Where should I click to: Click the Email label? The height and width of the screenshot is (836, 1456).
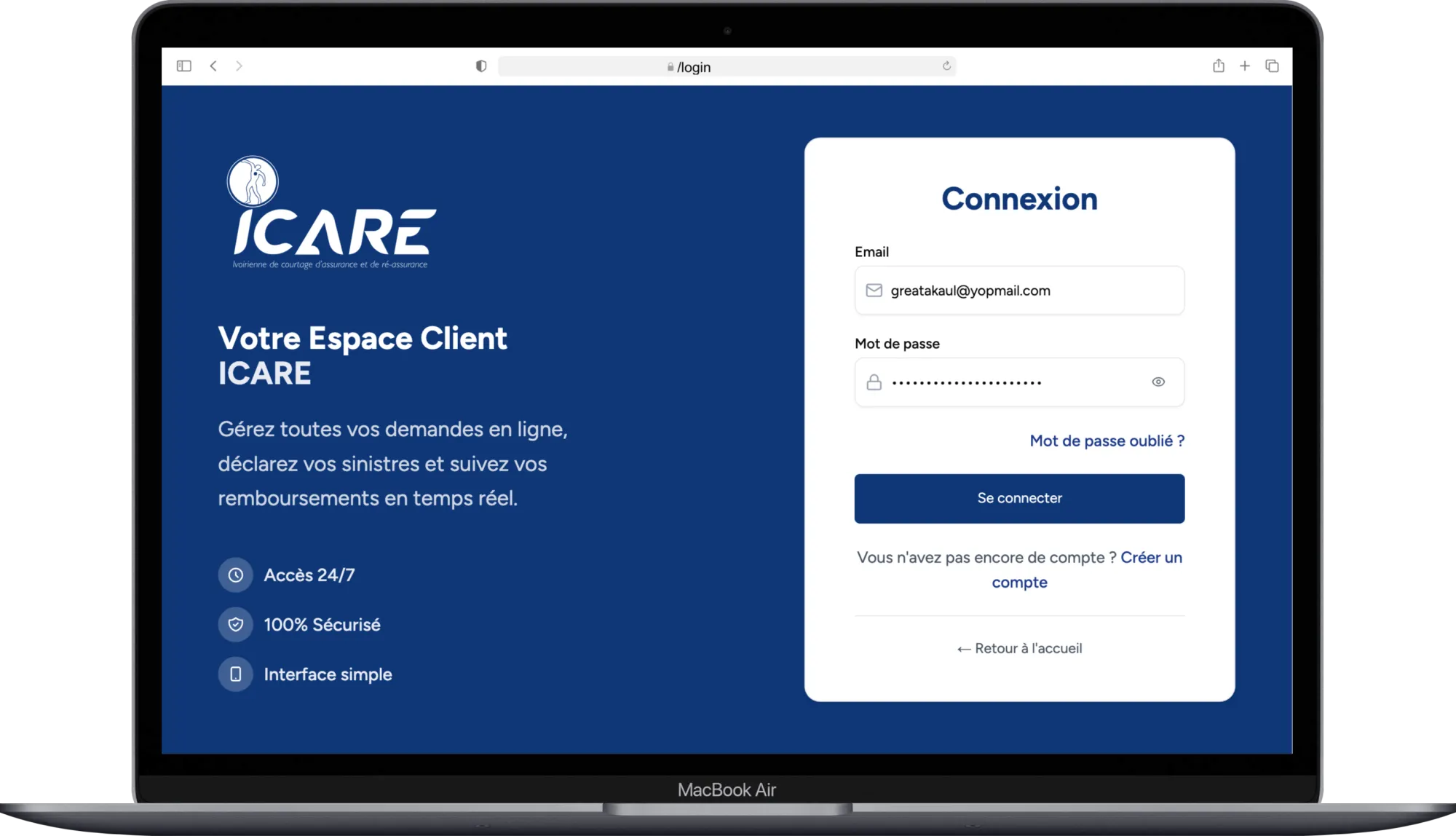pyautogui.click(x=871, y=252)
